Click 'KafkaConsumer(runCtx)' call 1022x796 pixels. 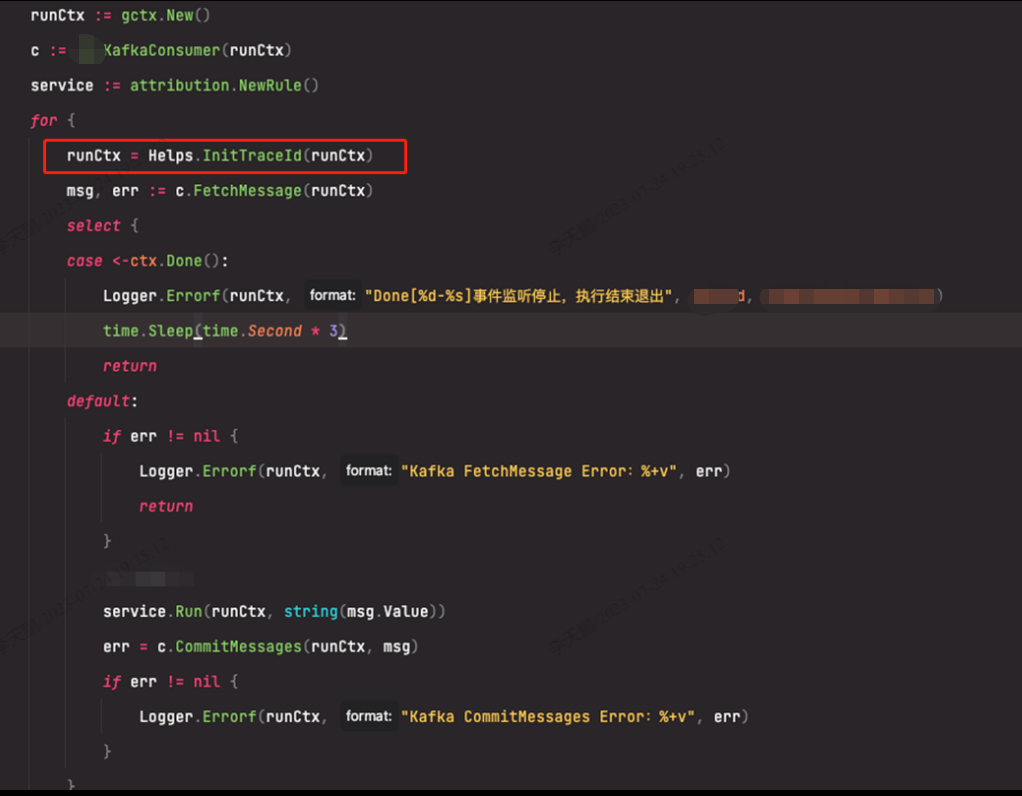pos(197,51)
